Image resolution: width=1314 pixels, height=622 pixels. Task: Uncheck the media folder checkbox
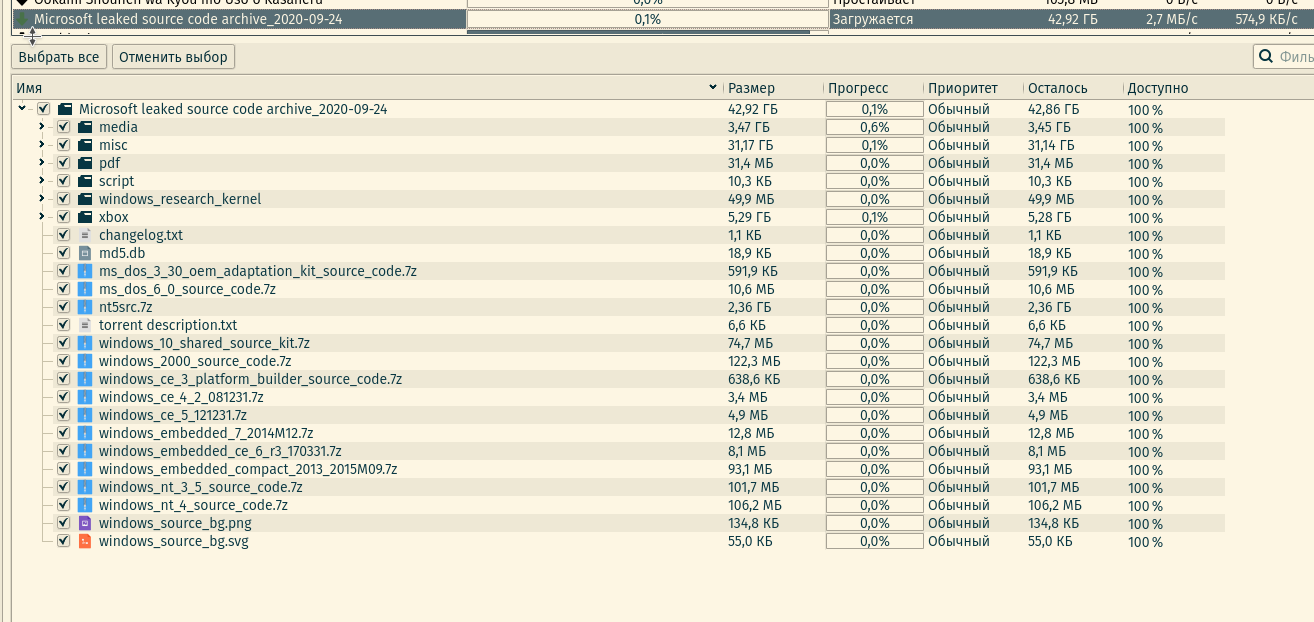(x=64, y=127)
